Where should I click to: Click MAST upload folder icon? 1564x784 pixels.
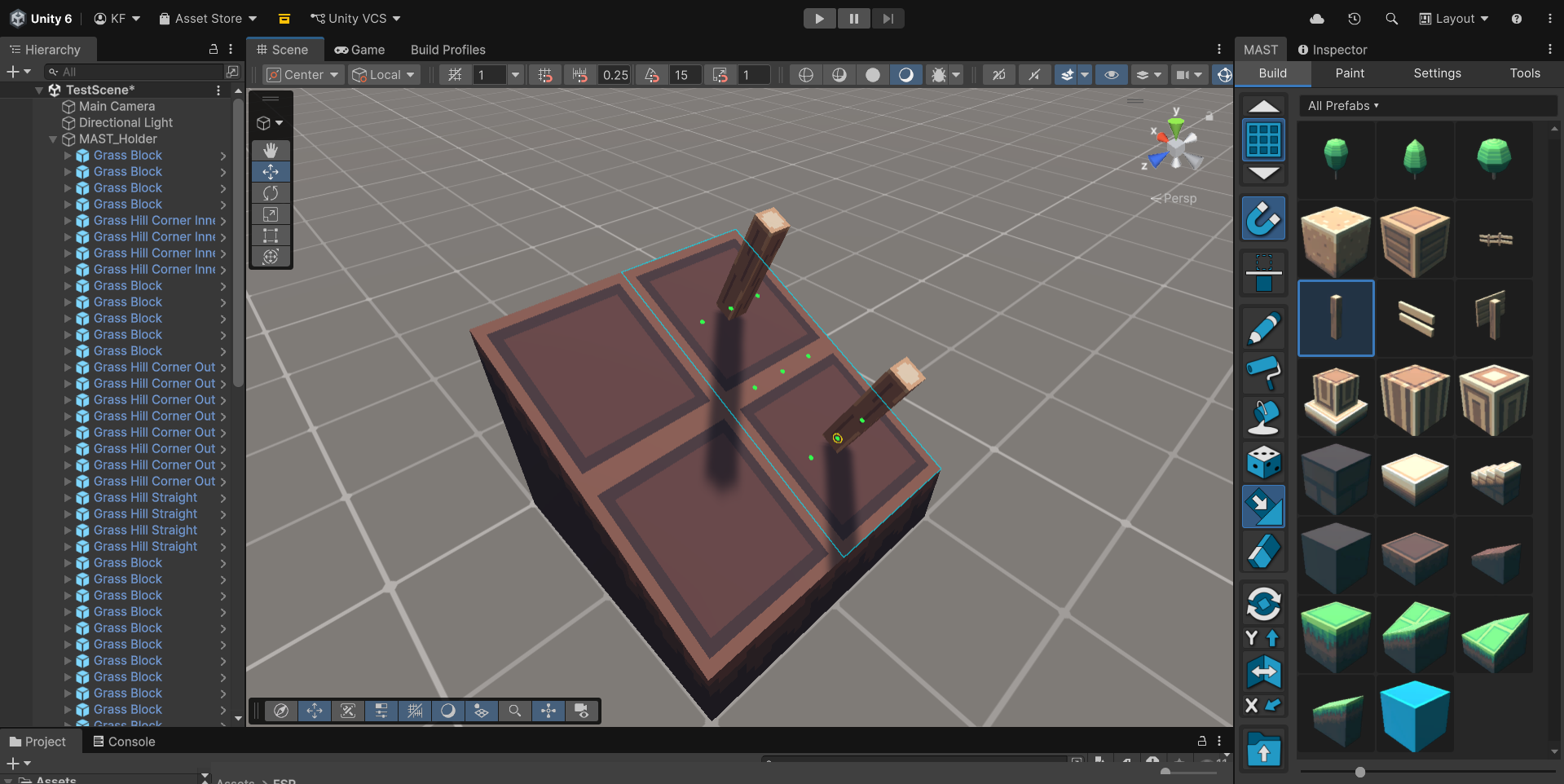tap(1263, 750)
